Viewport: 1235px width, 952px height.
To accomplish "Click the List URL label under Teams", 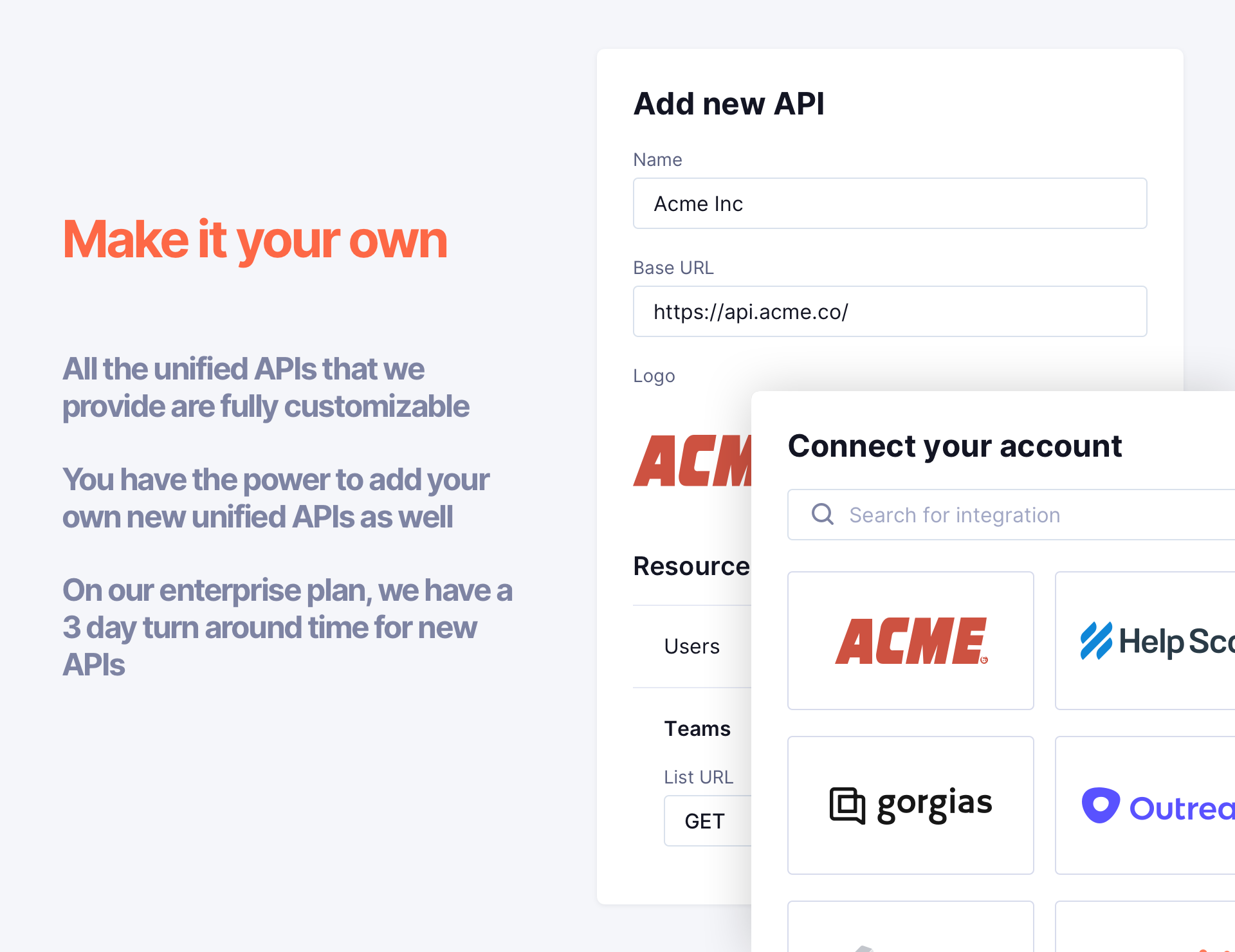I will pos(699,777).
